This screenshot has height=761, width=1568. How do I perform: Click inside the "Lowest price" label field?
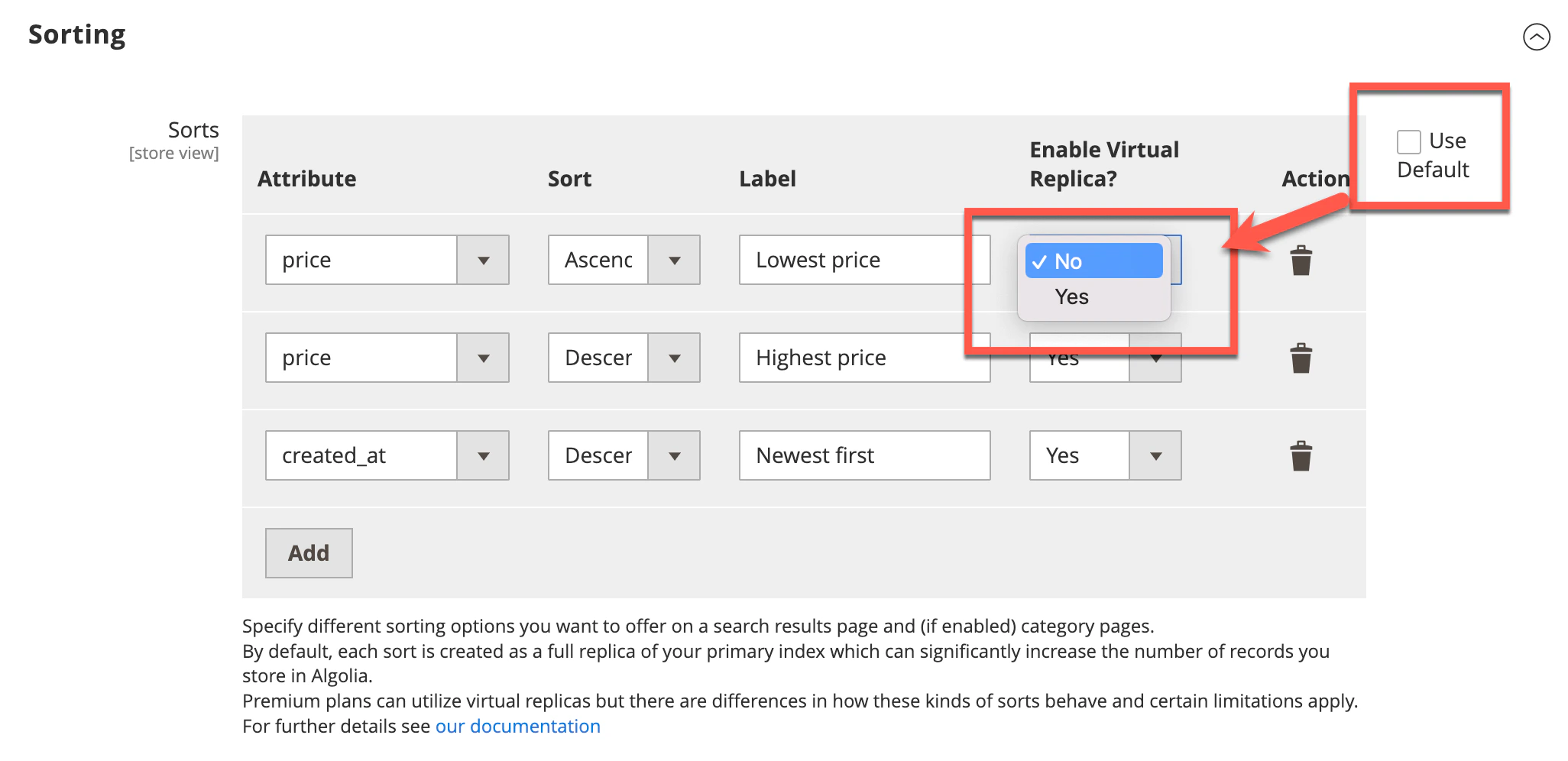(x=863, y=260)
